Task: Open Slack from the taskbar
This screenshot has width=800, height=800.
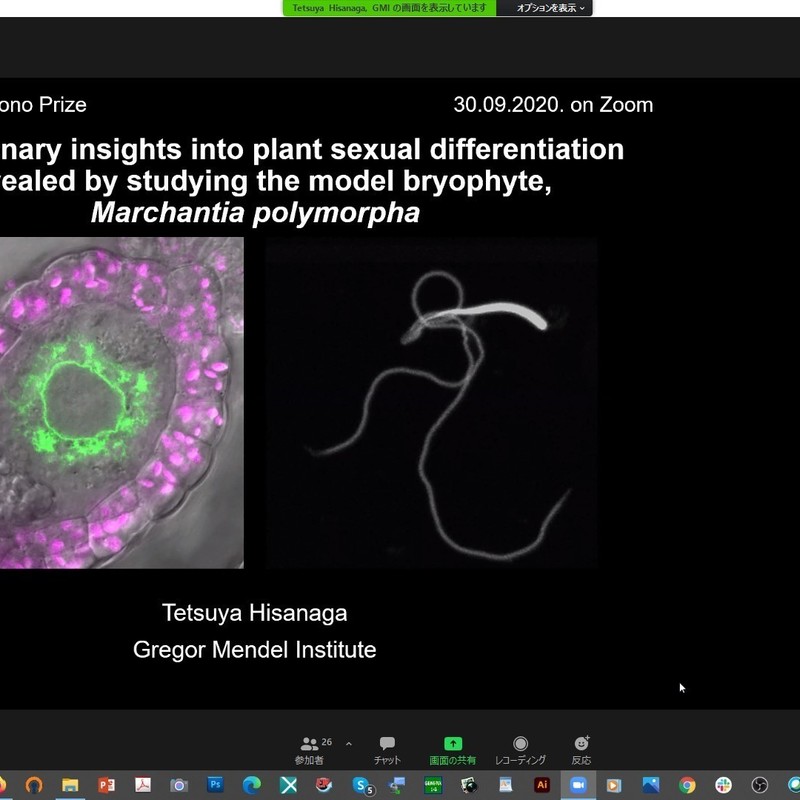Action: coord(723,785)
